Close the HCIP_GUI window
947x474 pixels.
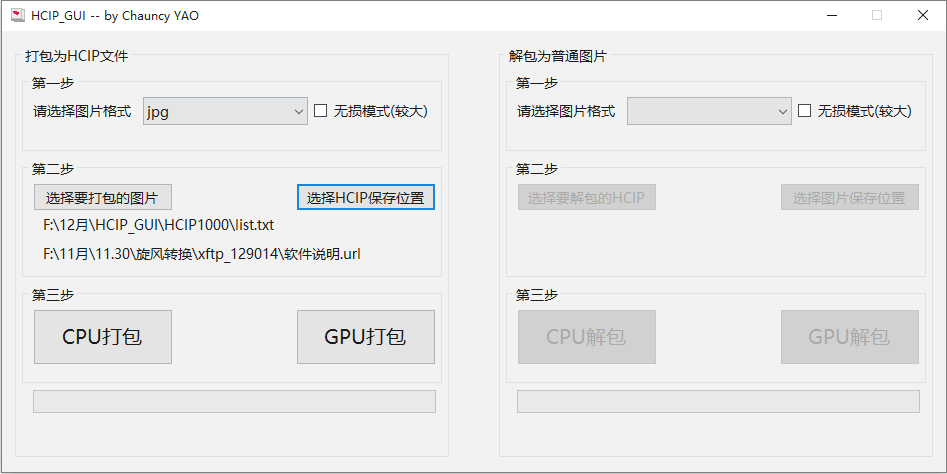pos(922,15)
